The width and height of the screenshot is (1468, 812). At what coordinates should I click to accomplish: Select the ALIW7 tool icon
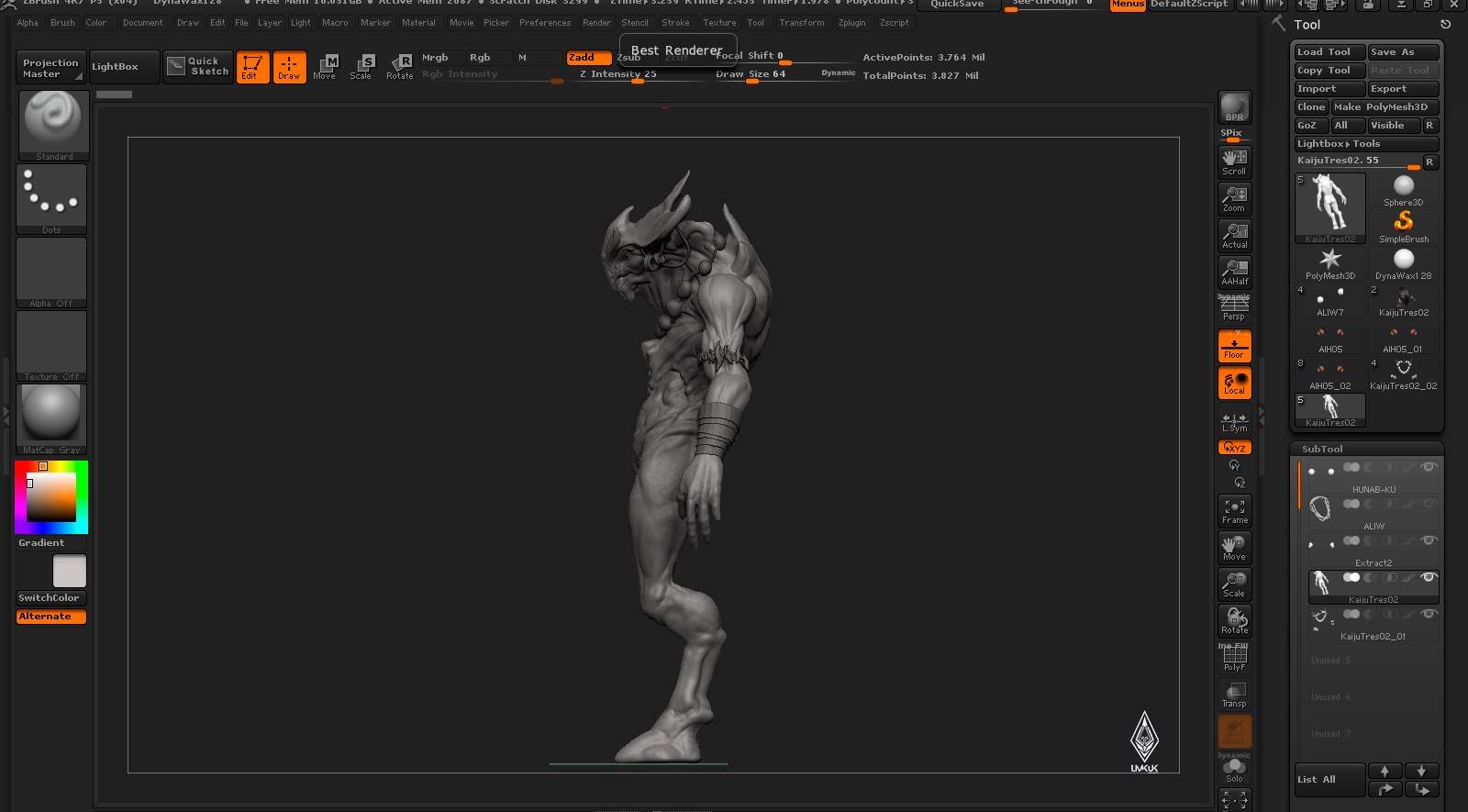tap(1330, 300)
